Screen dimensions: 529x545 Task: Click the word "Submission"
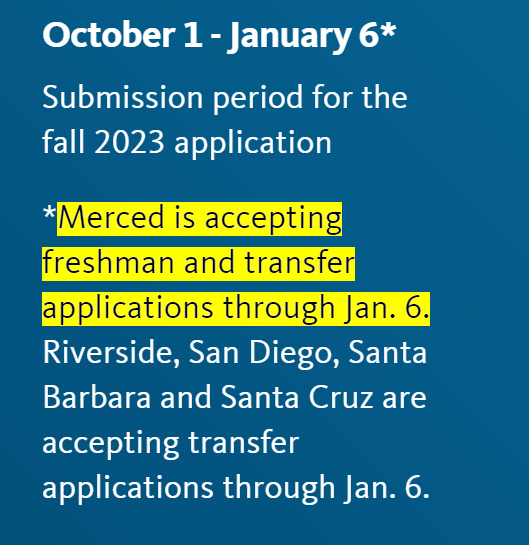[123, 97]
